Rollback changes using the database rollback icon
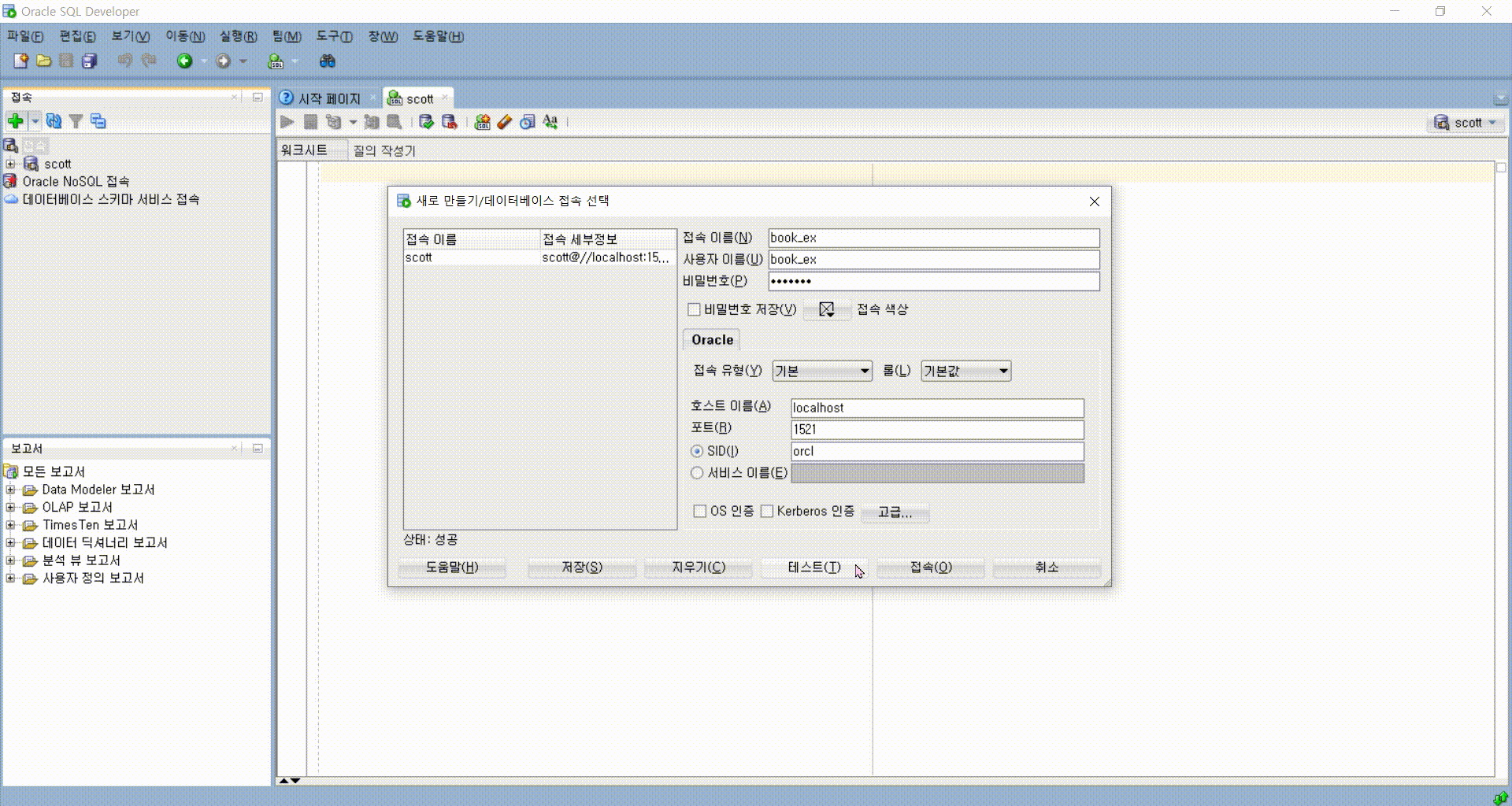The width and height of the screenshot is (1512, 806). click(x=450, y=122)
